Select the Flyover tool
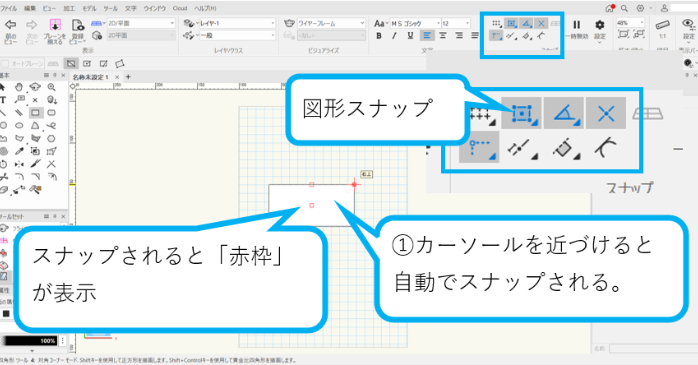 35,87
